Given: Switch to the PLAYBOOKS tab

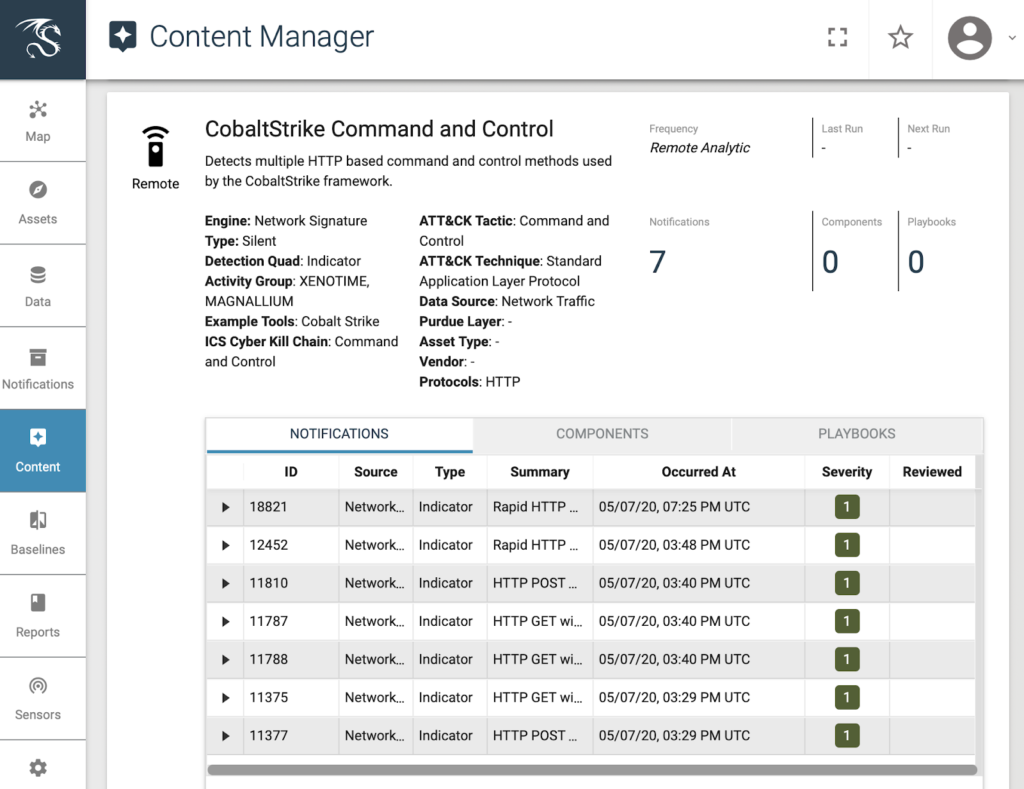Looking at the screenshot, I should coord(857,434).
